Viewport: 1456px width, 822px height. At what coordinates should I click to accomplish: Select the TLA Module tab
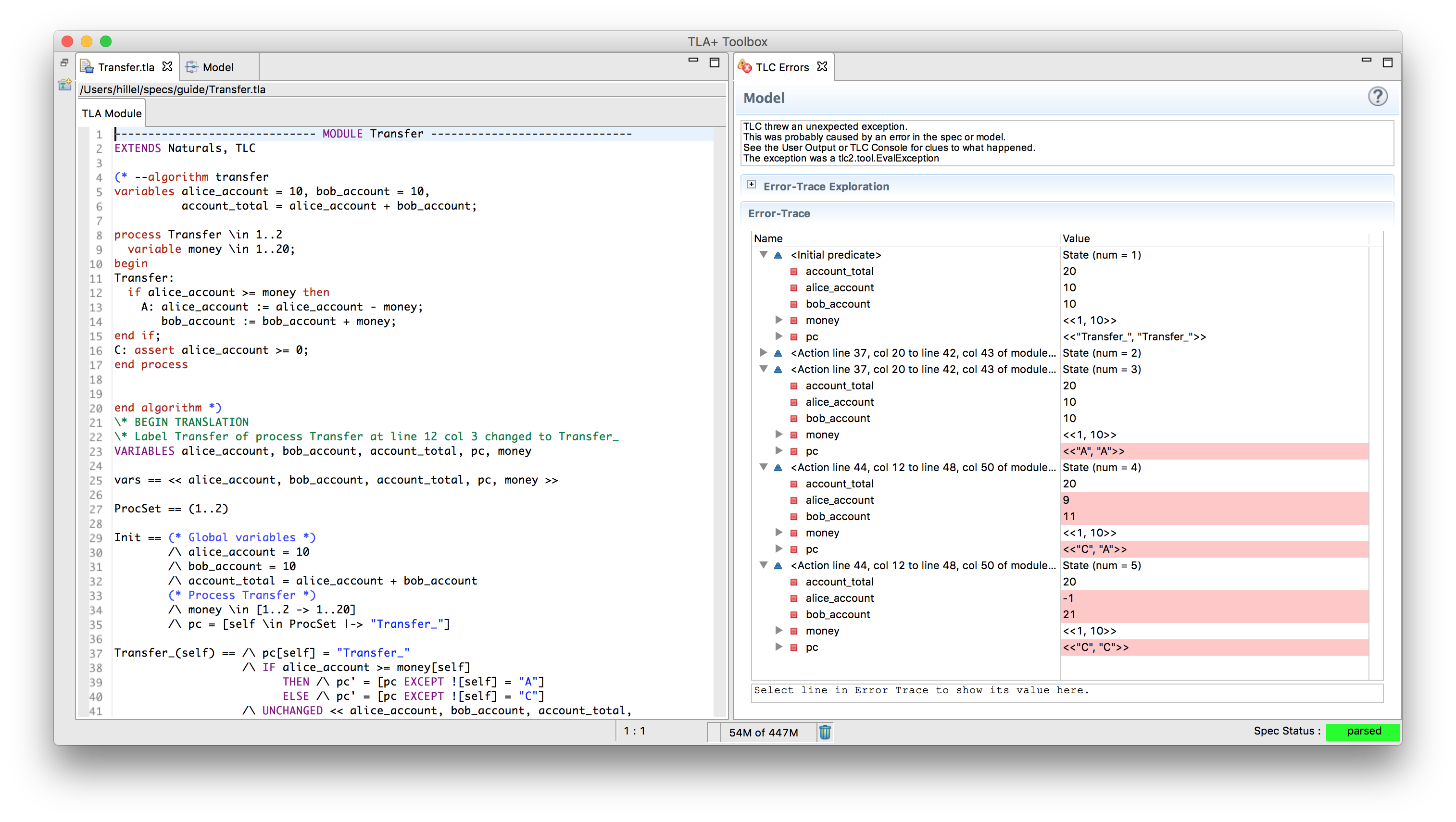coord(112,113)
